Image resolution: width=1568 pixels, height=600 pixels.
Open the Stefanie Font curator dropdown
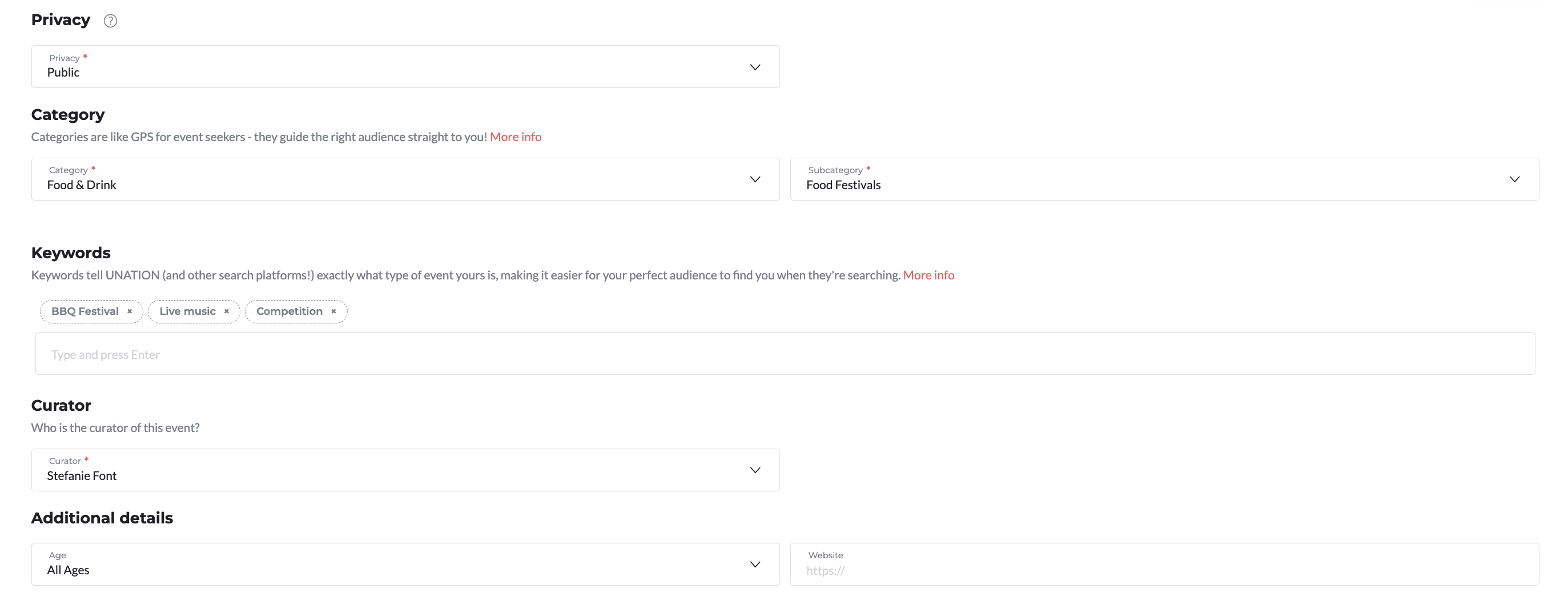pos(405,470)
